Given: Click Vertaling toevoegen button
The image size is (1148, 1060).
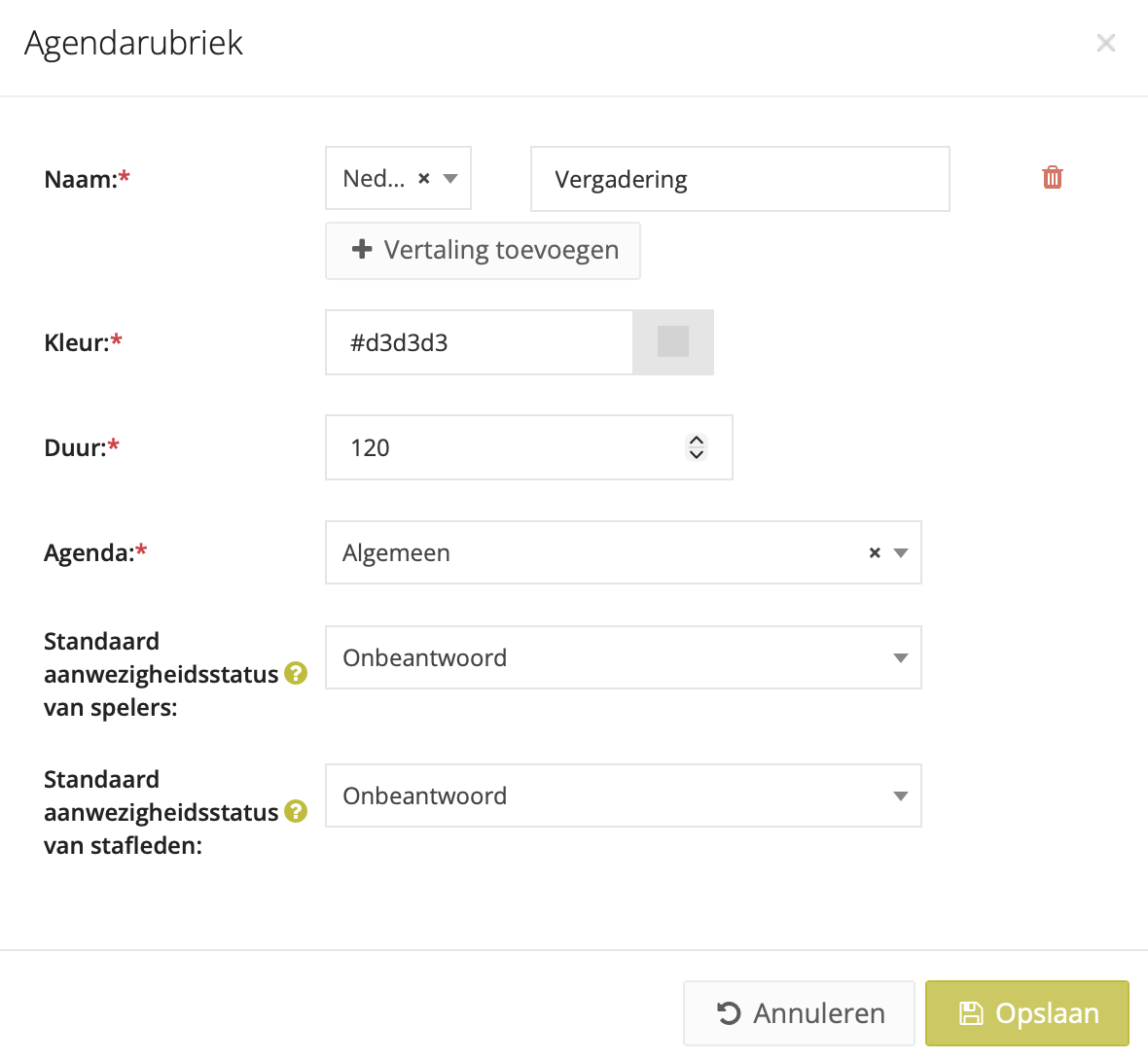Looking at the screenshot, I should [x=483, y=250].
